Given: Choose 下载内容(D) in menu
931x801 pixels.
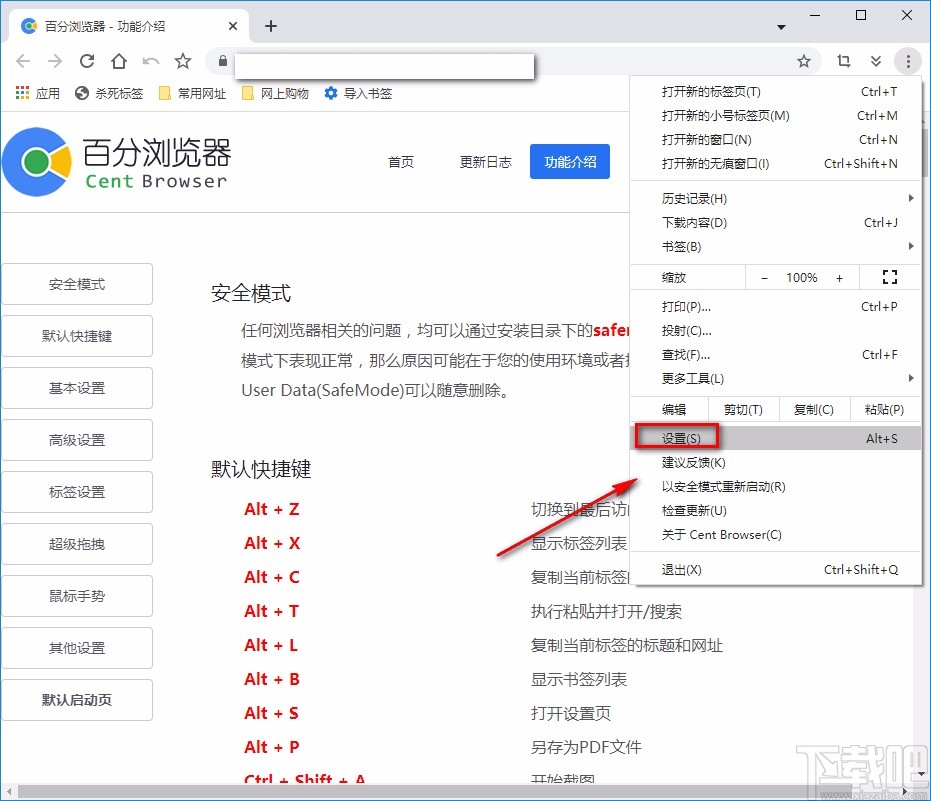Looking at the screenshot, I should [775, 222].
